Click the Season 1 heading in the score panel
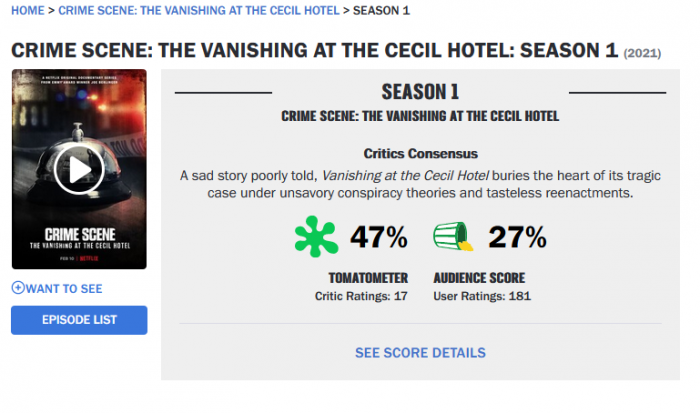The height and width of the screenshot is (413, 700). [420, 92]
